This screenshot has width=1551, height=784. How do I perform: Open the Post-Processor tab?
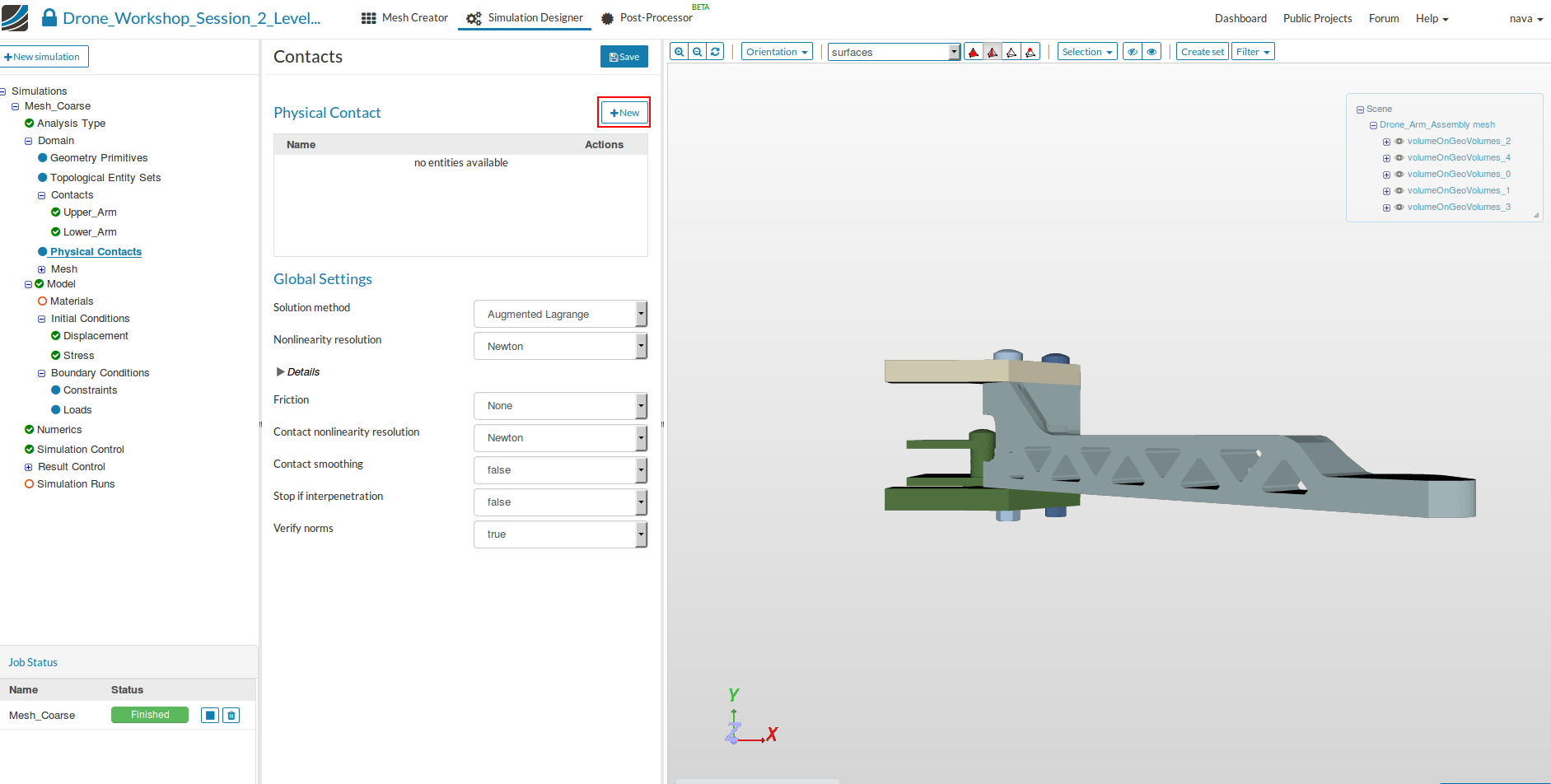point(647,18)
